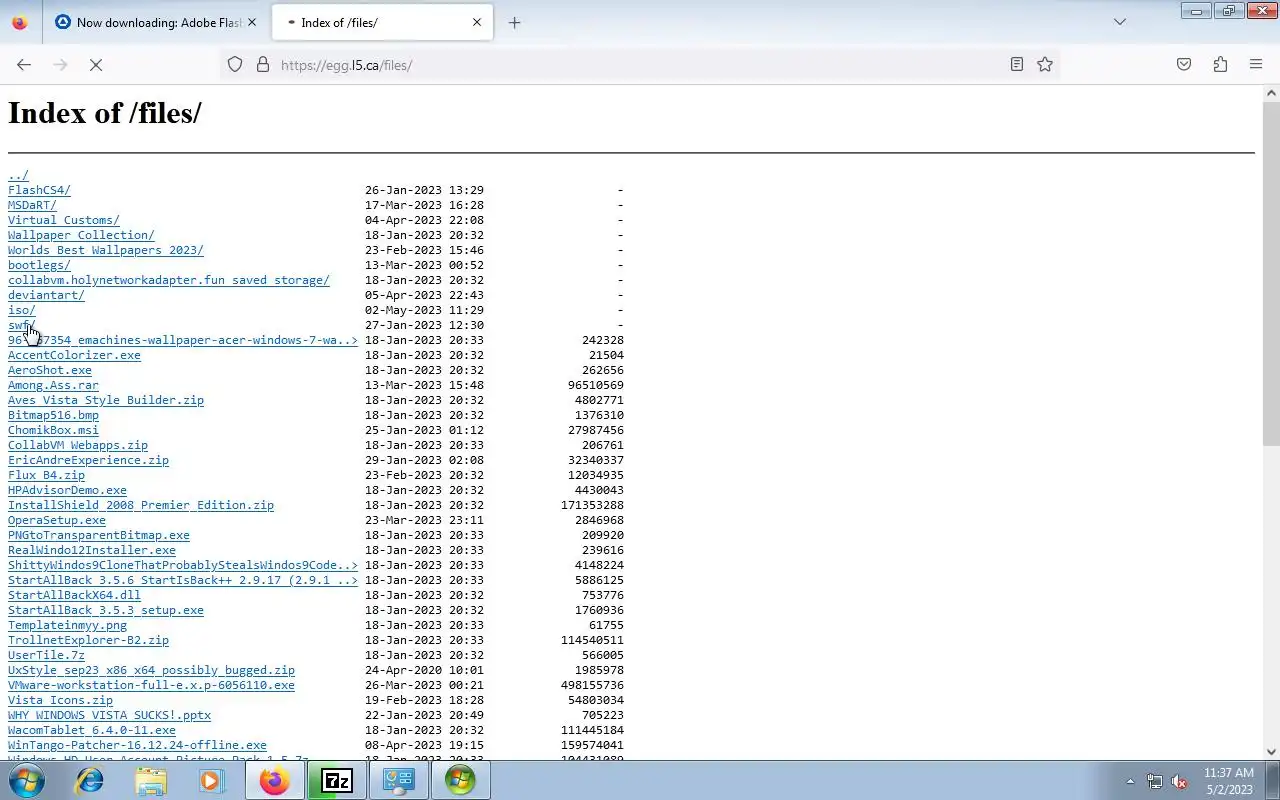Open Templateinmyy.png

[x=67, y=625]
